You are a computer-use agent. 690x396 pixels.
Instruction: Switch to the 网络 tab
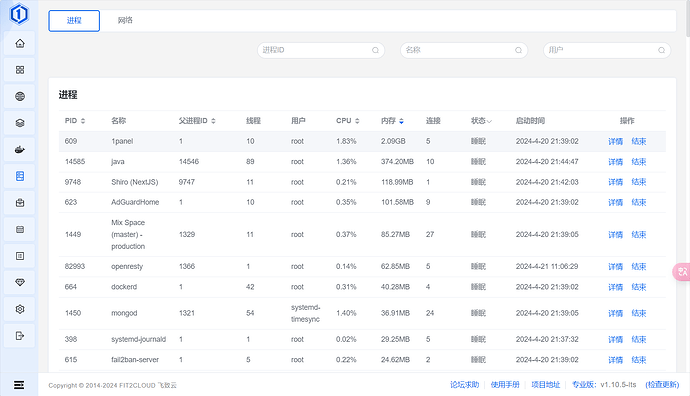(x=125, y=20)
